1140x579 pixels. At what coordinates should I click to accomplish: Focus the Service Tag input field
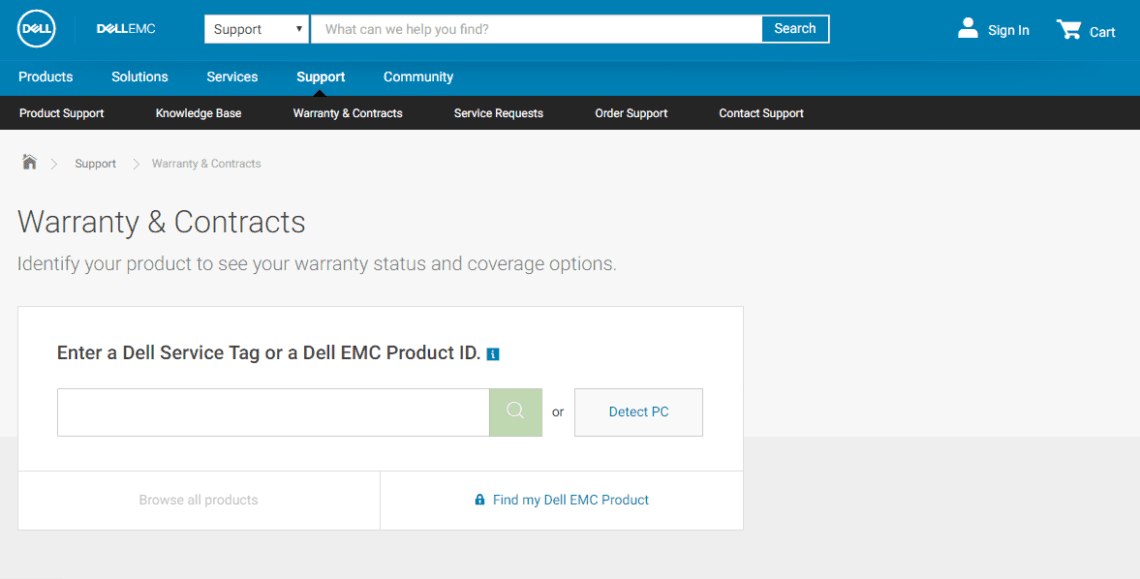pyautogui.click(x=272, y=412)
